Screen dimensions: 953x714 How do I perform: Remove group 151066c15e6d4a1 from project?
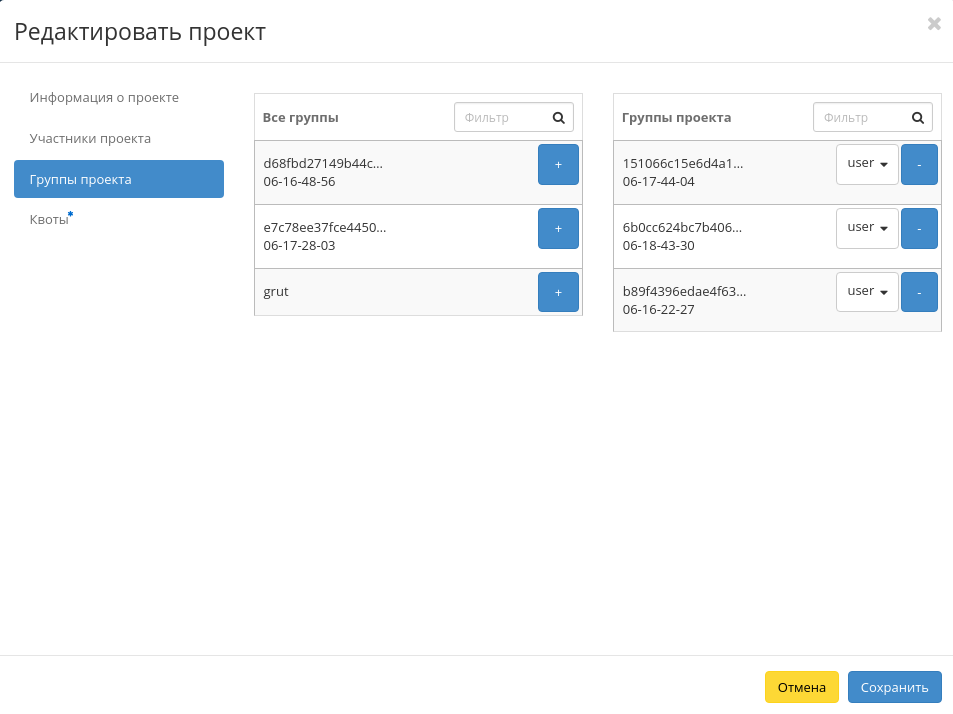click(x=918, y=164)
